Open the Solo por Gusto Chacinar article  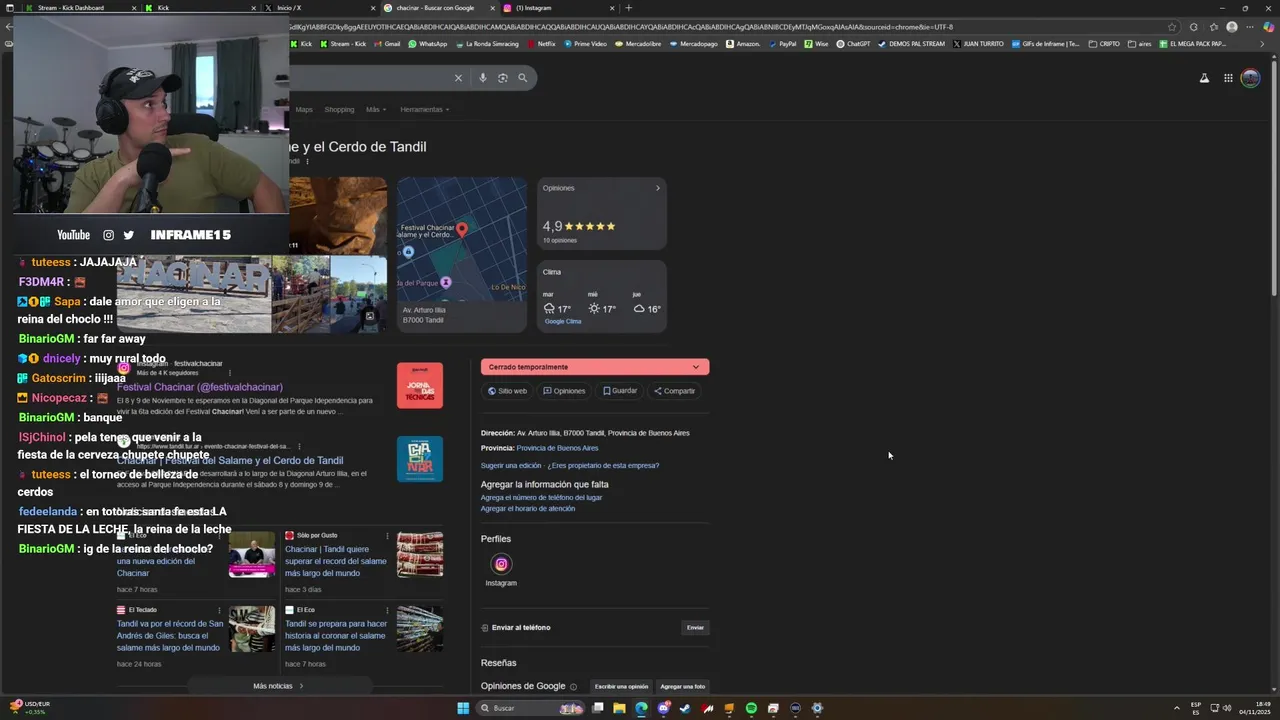tap(335, 561)
